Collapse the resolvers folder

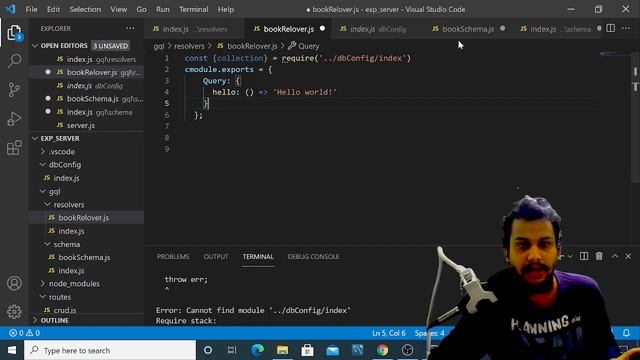(47, 204)
